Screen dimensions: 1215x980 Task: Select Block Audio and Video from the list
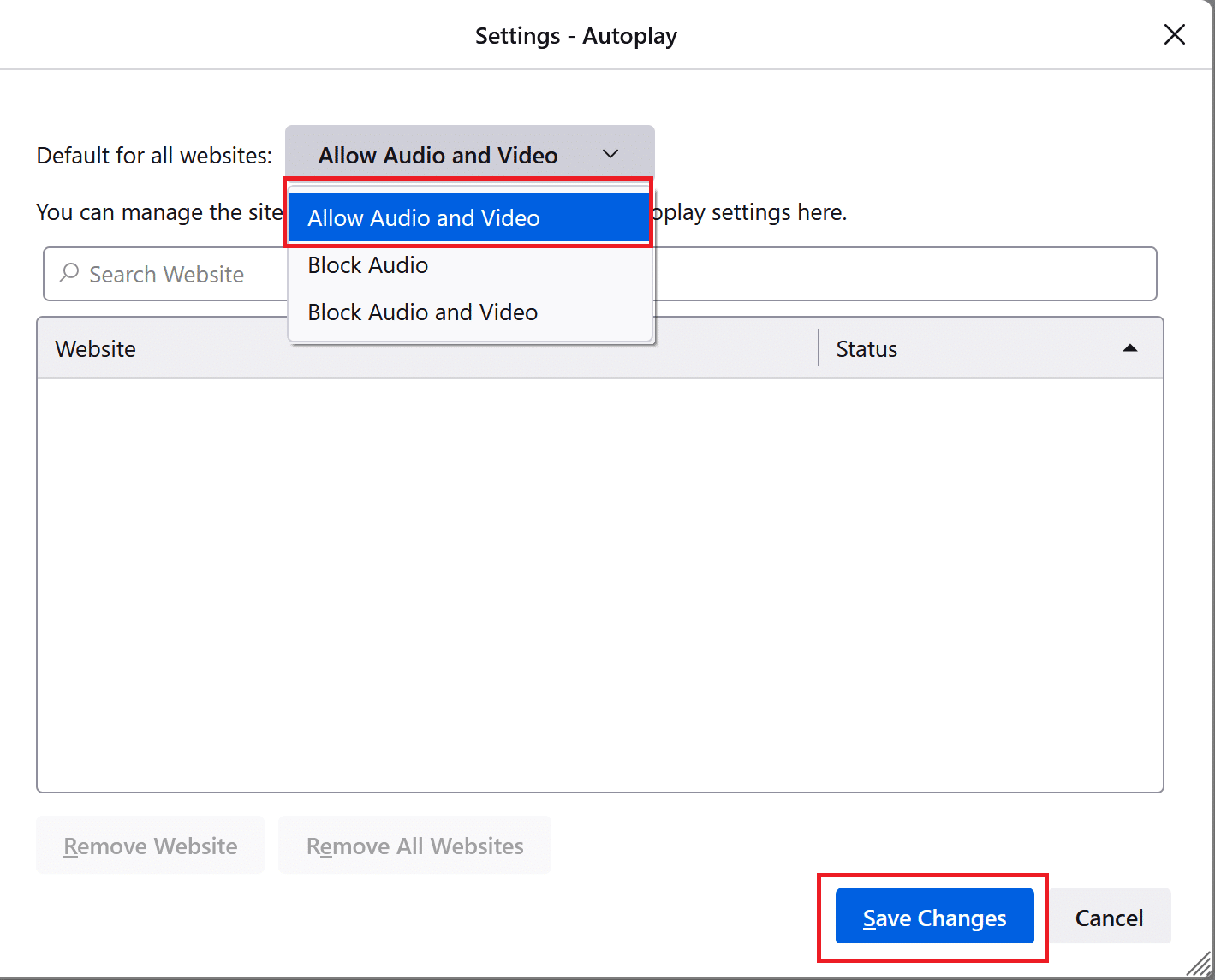pyautogui.click(x=422, y=312)
